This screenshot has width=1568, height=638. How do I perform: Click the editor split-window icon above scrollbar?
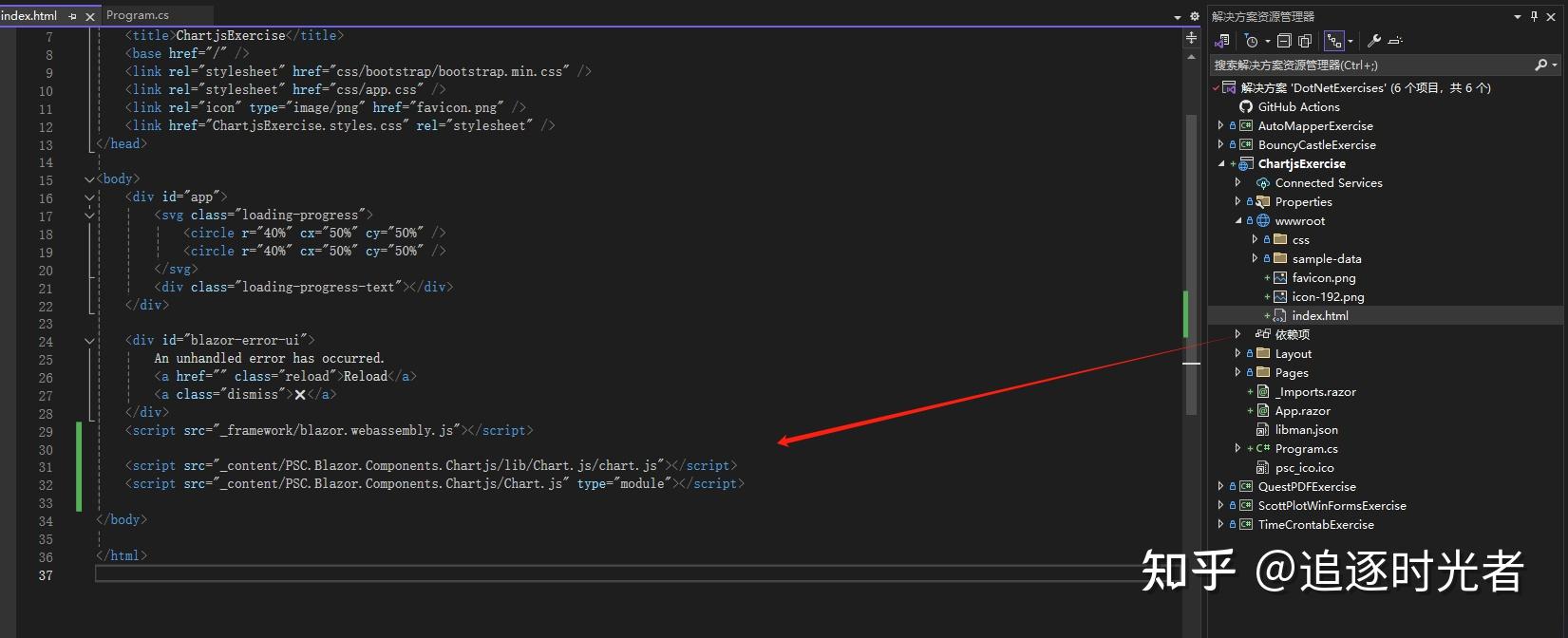coord(1191,38)
